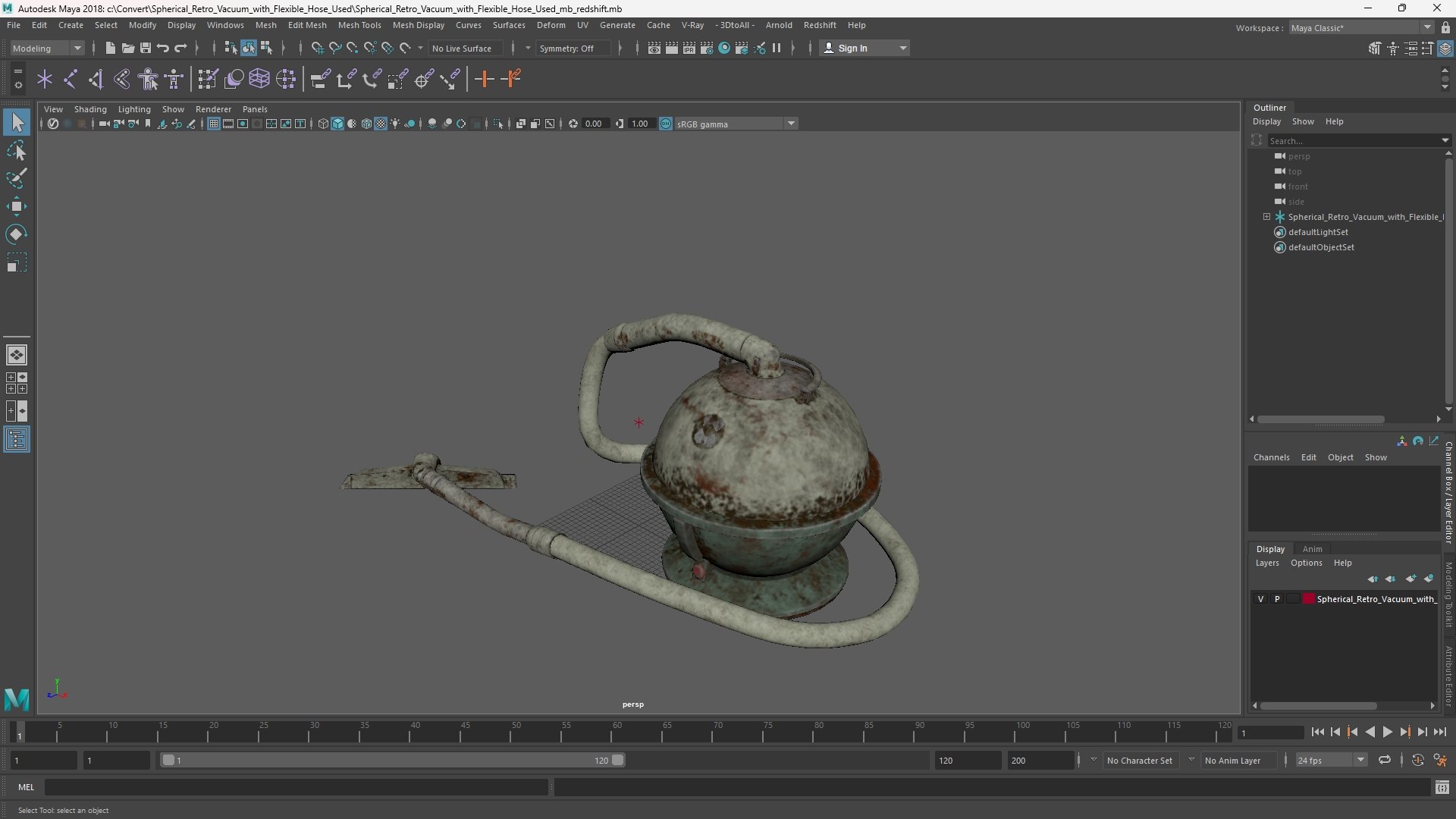The image size is (1456, 819).
Task: Click the MEL command input field
Action: coord(296,787)
